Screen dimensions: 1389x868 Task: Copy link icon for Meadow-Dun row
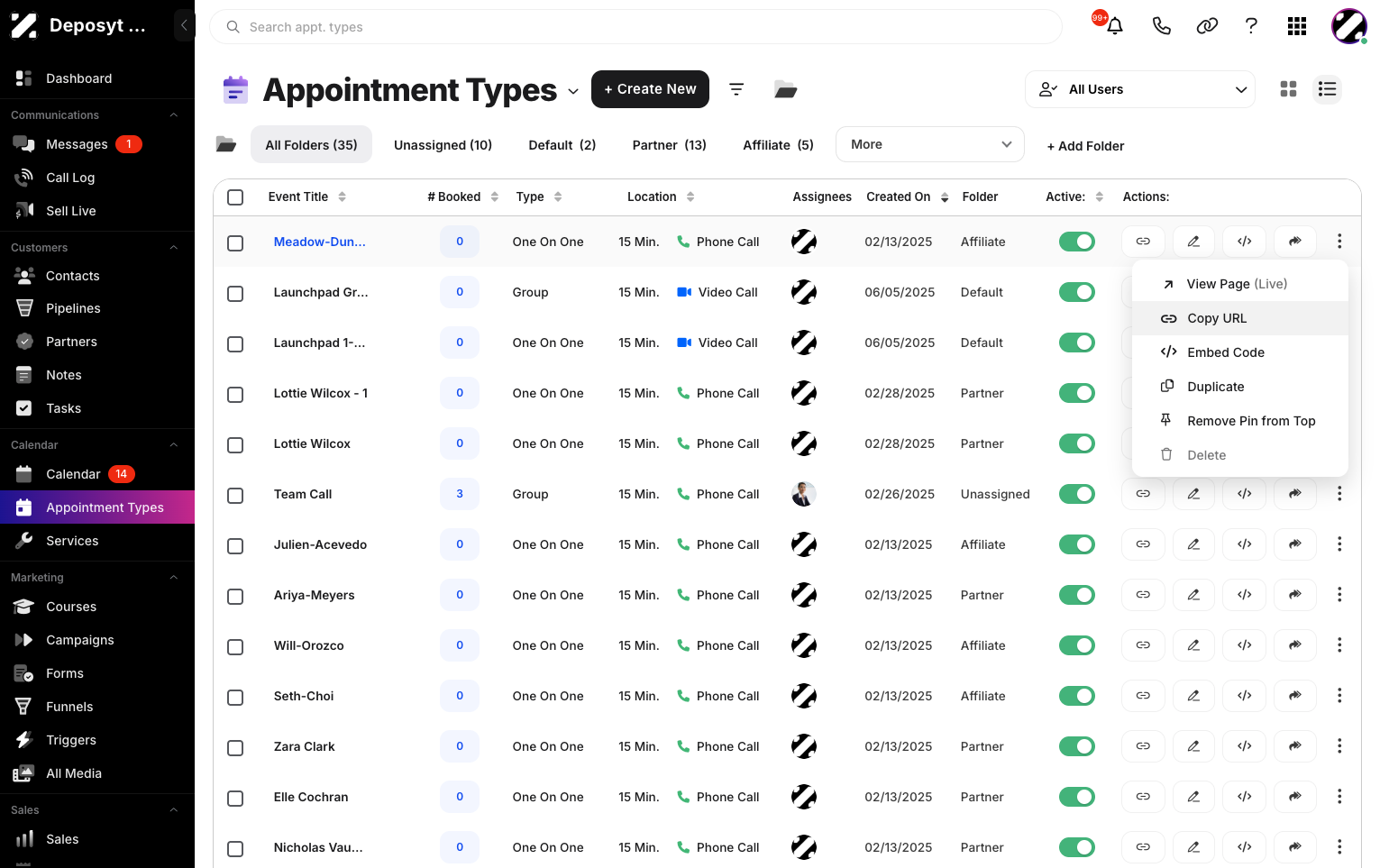click(1143, 242)
